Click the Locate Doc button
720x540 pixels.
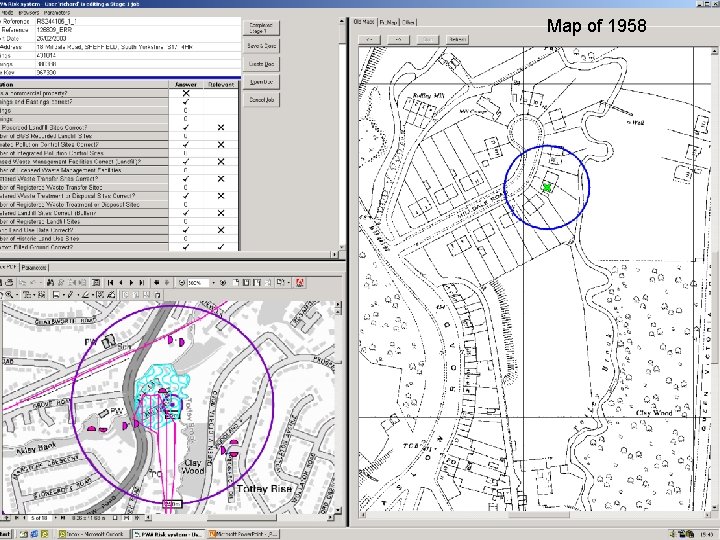coord(261,64)
